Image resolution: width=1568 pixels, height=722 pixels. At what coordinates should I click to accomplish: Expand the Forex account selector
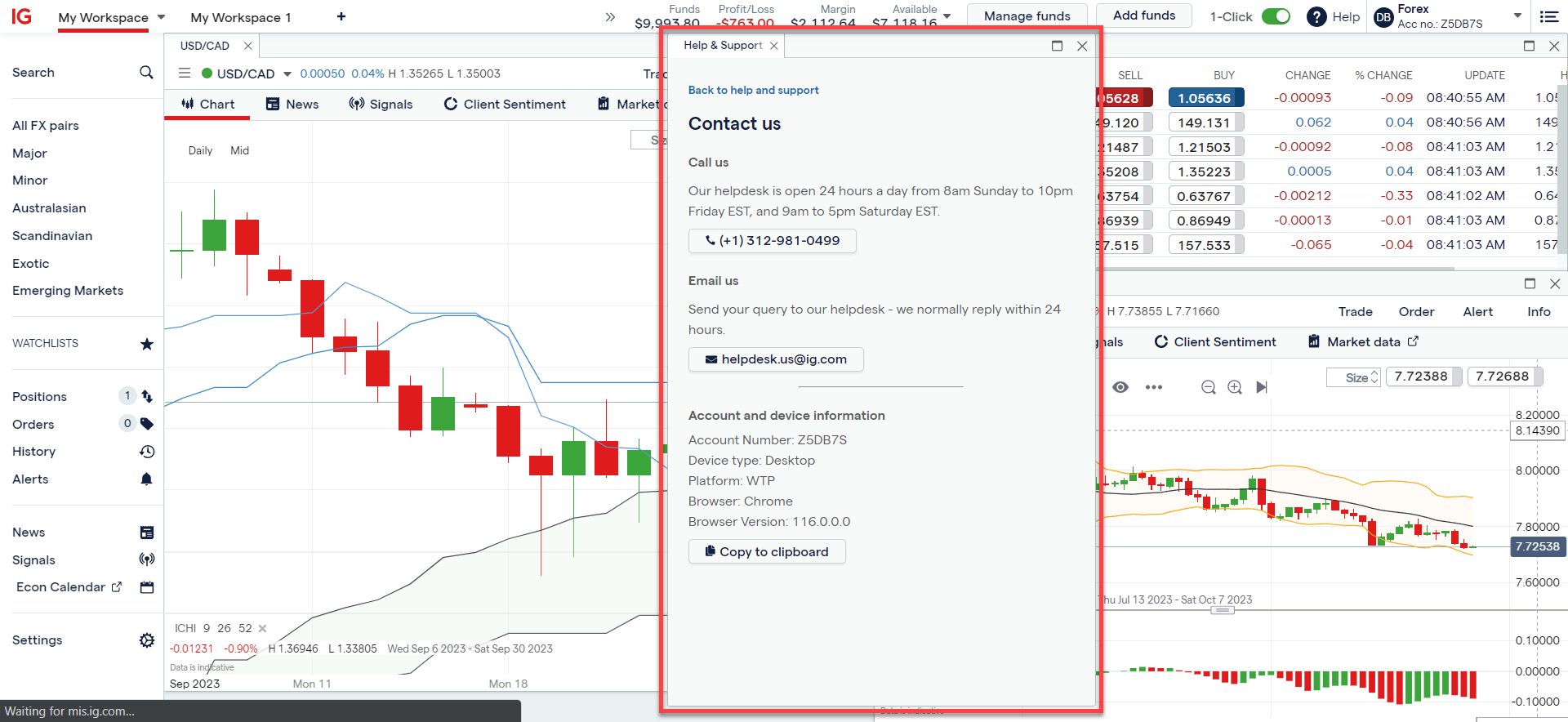(x=1517, y=16)
